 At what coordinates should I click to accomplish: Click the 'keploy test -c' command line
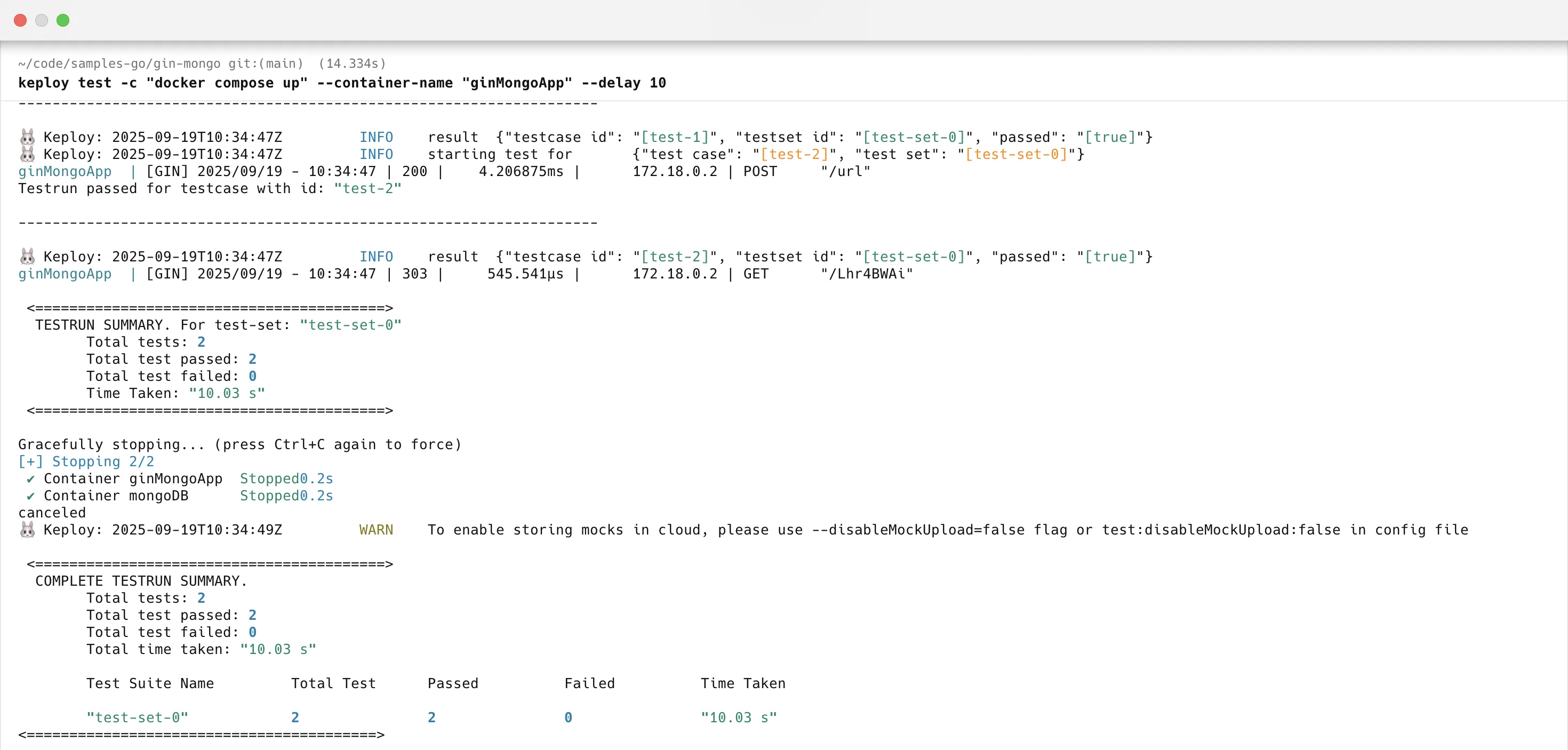(x=342, y=83)
